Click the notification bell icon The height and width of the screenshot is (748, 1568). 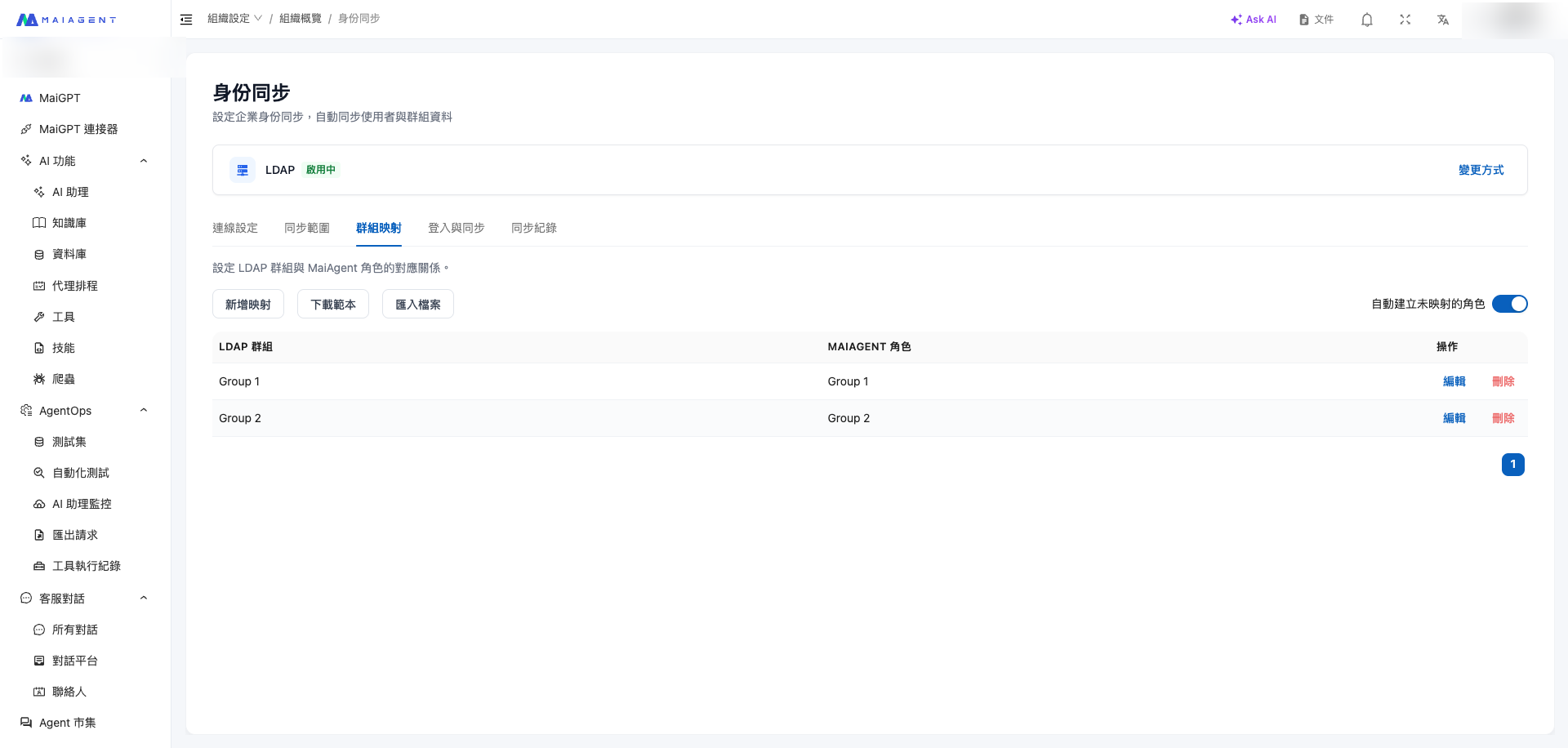1366,20
